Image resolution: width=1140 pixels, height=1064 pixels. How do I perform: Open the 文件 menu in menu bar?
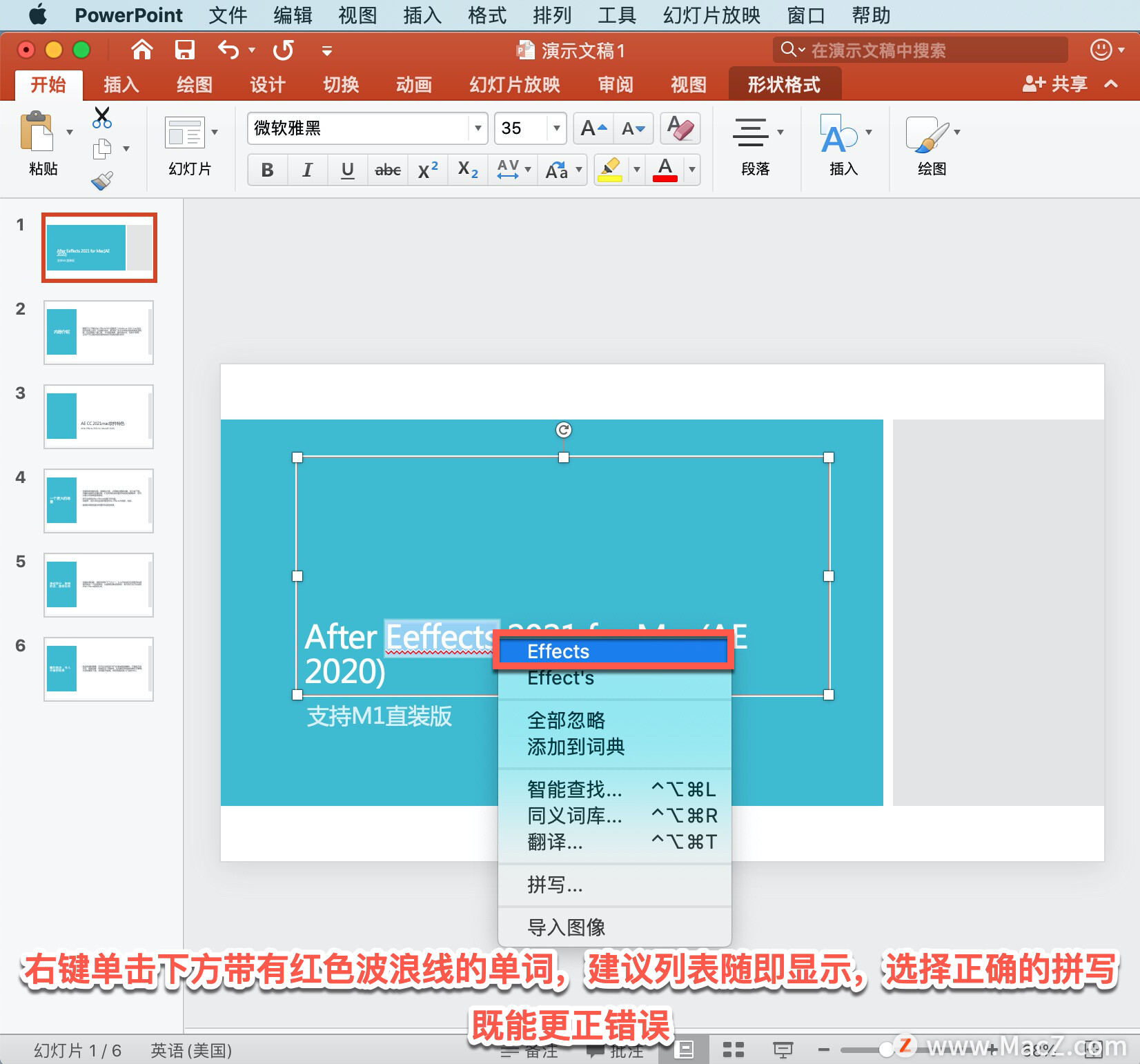pyautogui.click(x=228, y=14)
